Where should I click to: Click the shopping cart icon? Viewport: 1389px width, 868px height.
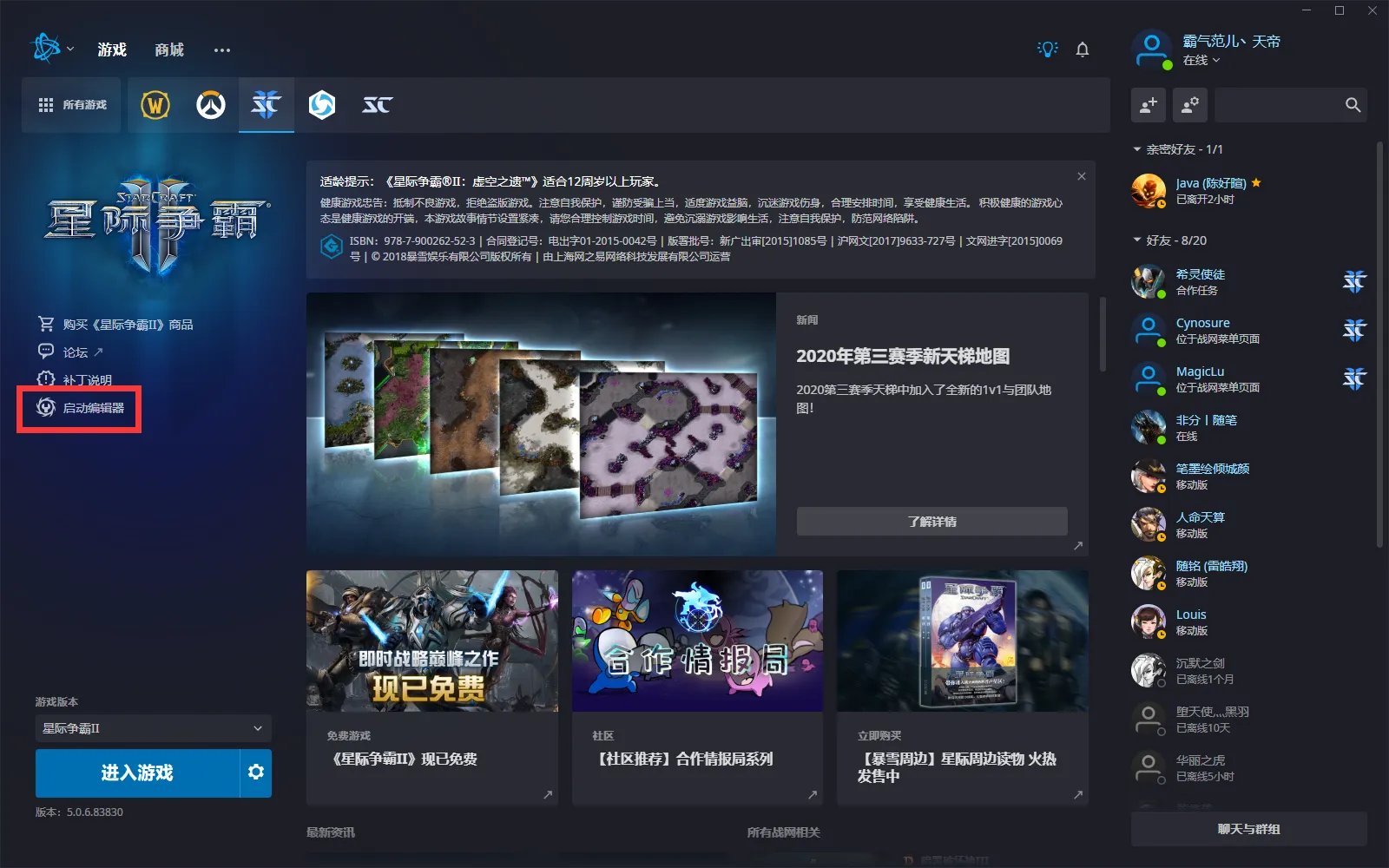[x=46, y=324]
